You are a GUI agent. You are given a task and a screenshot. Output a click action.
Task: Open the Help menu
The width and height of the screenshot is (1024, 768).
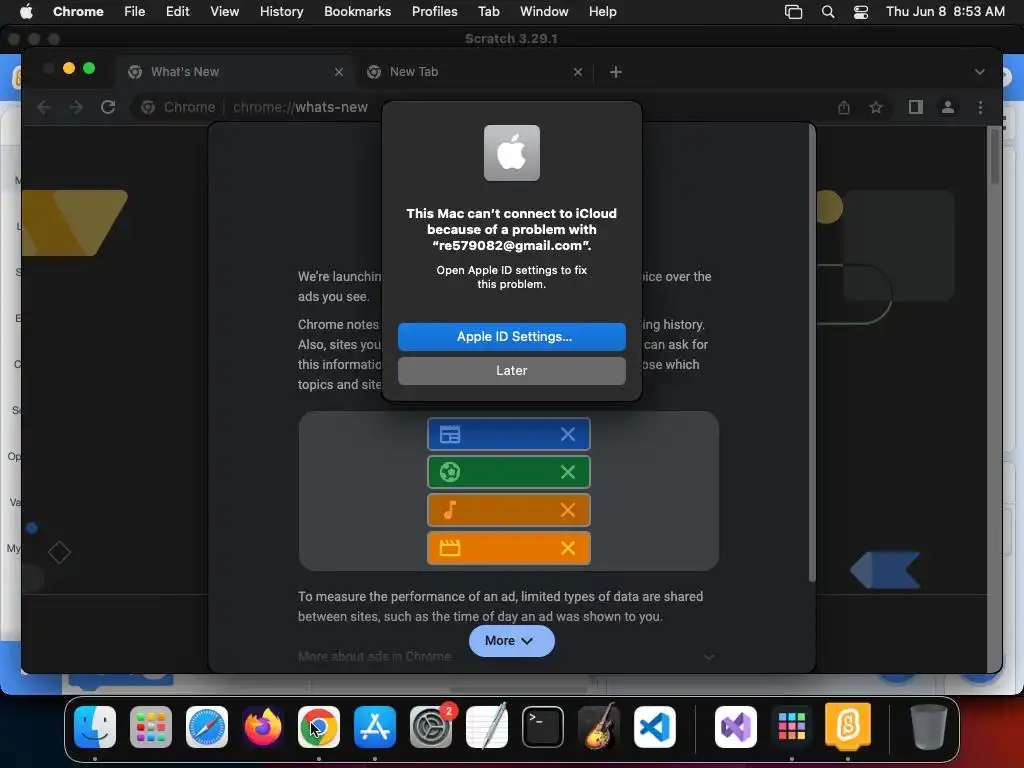(602, 12)
